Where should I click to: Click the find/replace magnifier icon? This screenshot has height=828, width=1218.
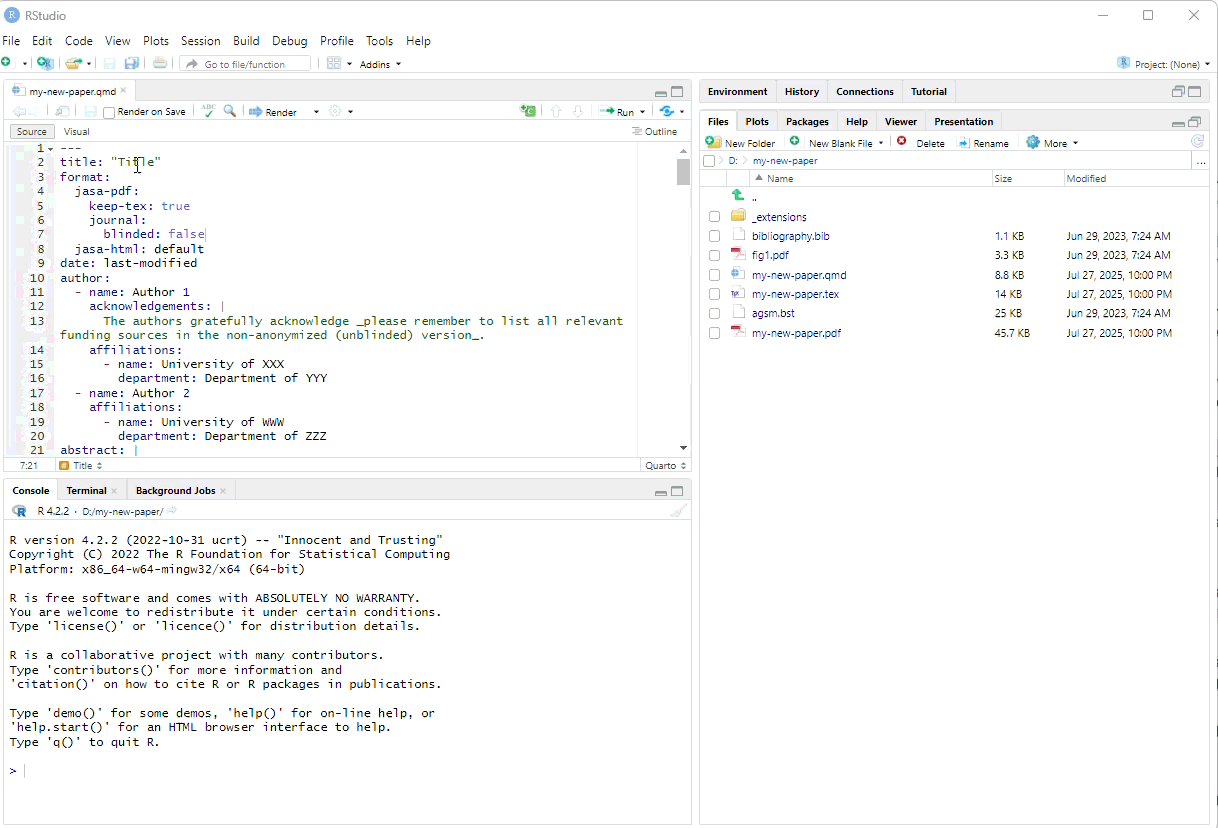pyautogui.click(x=230, y=111)
